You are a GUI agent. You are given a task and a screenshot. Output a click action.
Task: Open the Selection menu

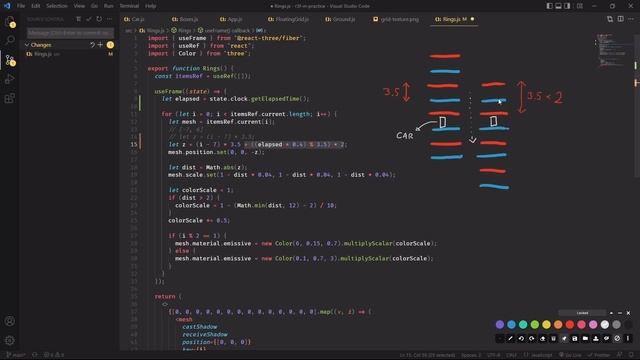pos(57,6)
